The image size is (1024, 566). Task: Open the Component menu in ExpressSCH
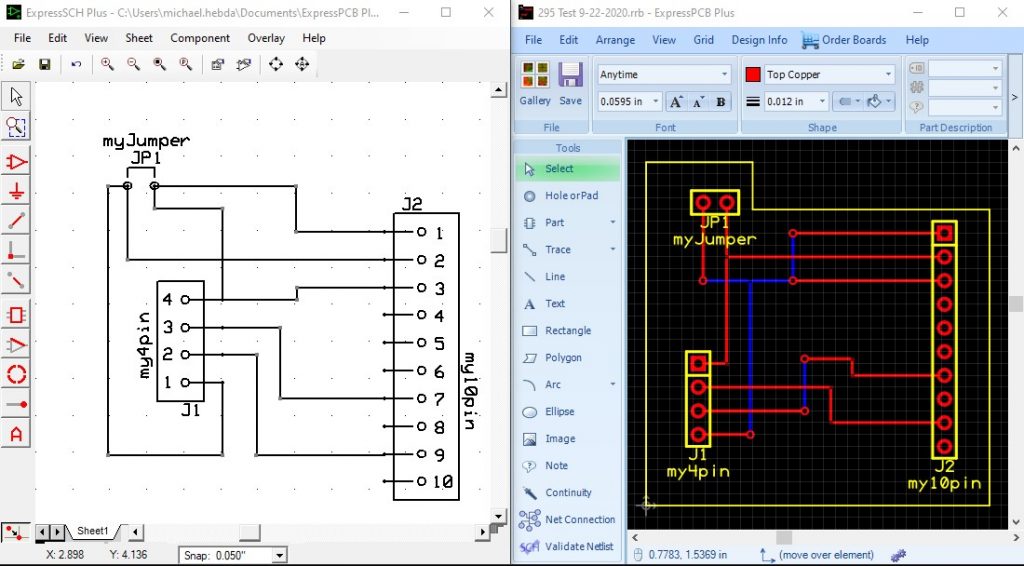[200, 38]
